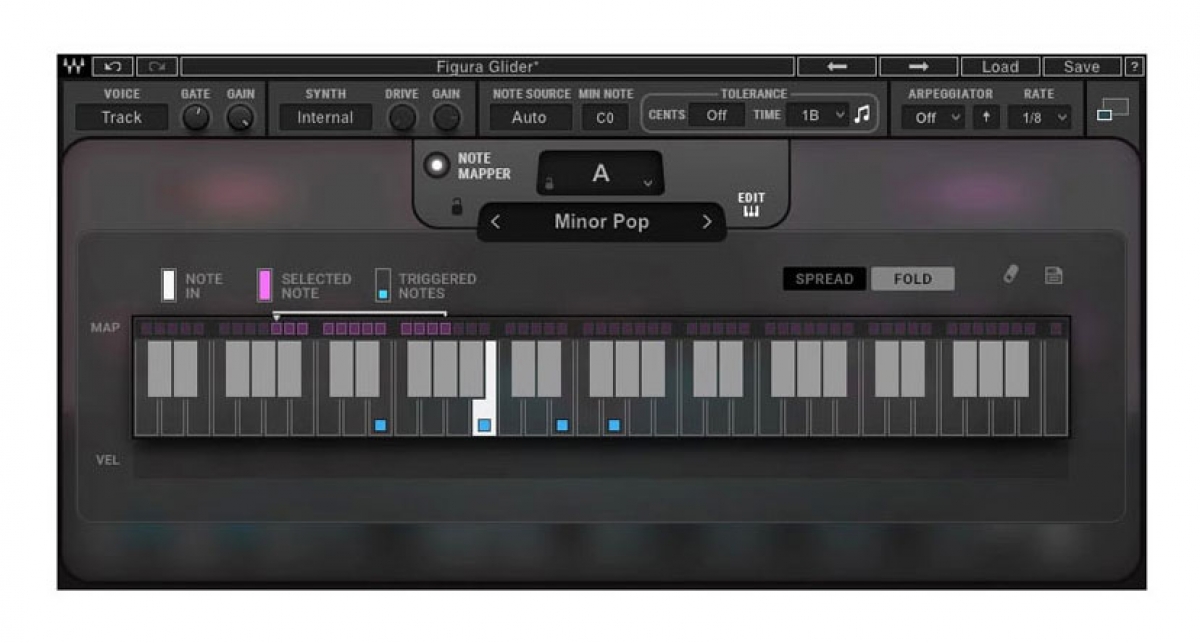1200x643 pixels.
Task: Select next scale after Minor Pop
Action: pyautogui.click(x=707, y=222)
